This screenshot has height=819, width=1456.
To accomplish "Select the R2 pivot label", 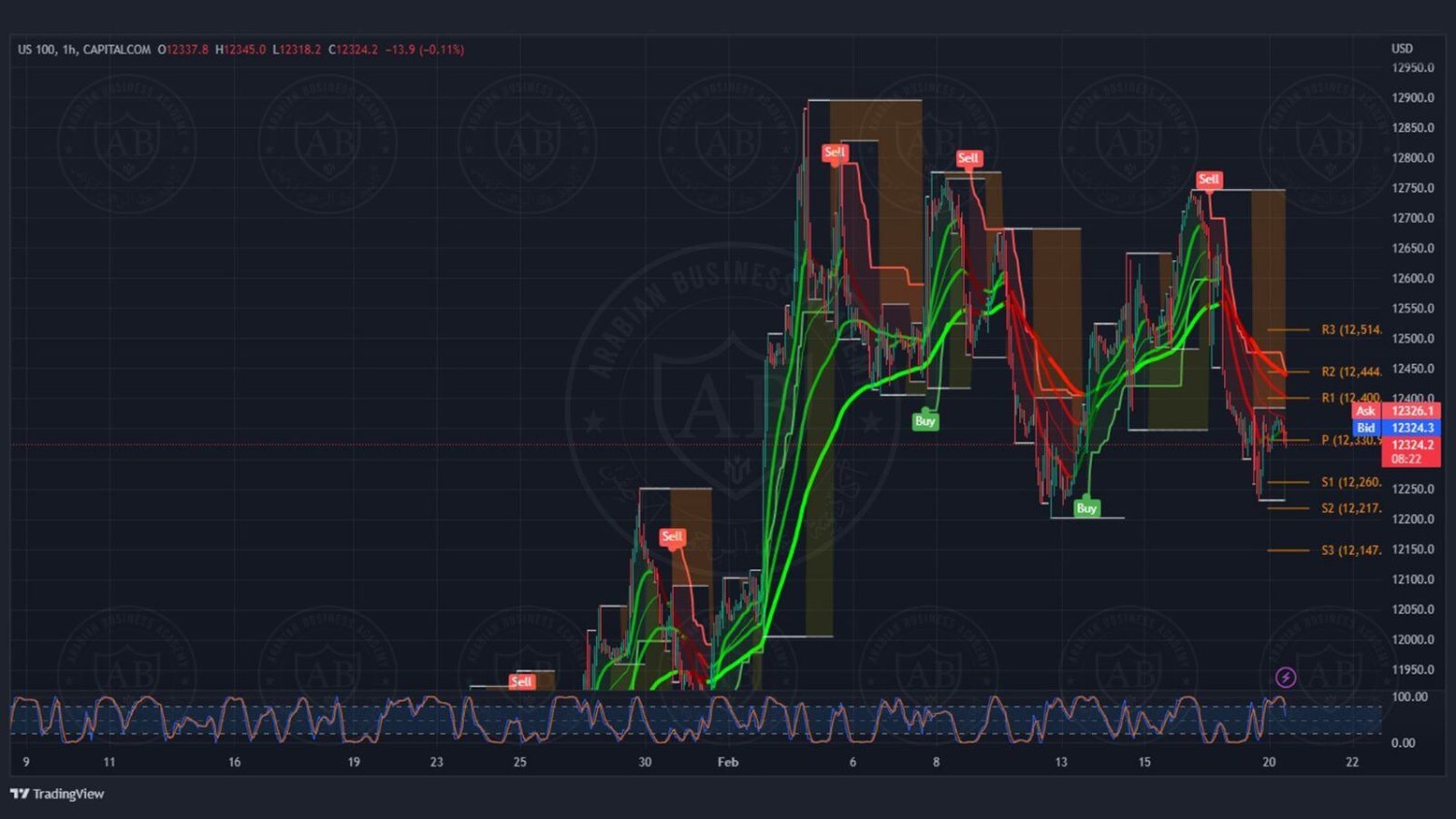I will click(x=1351, y=372).
